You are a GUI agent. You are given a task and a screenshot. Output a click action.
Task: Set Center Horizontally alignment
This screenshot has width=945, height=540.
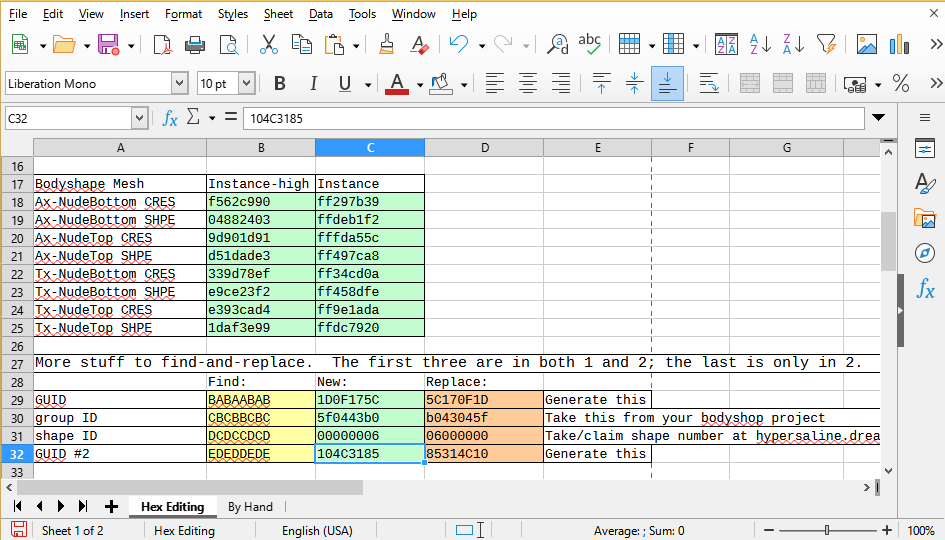pyautogui.click(x=527, y=84)
